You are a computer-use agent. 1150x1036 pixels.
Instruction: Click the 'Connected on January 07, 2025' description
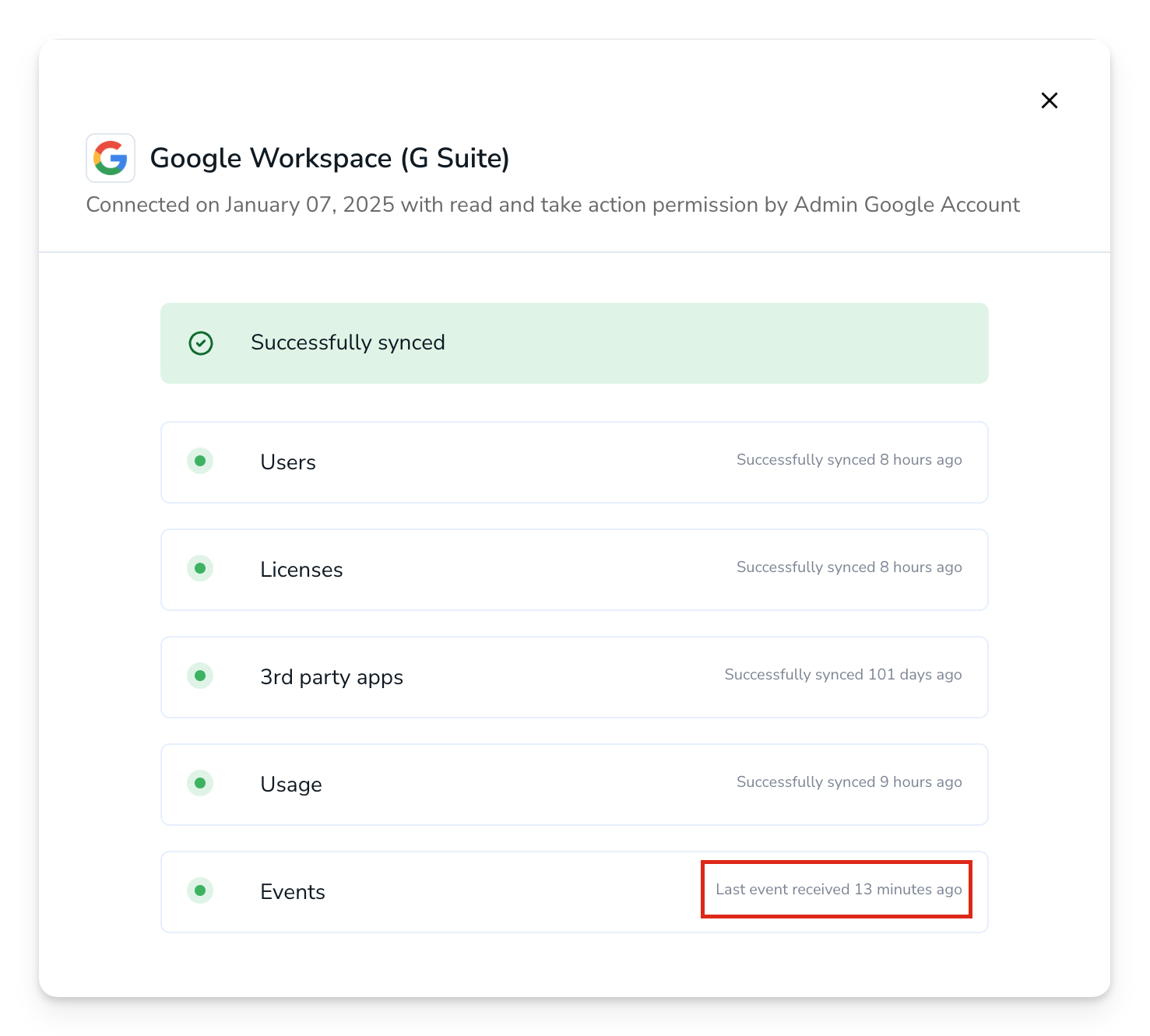point(553,205)
